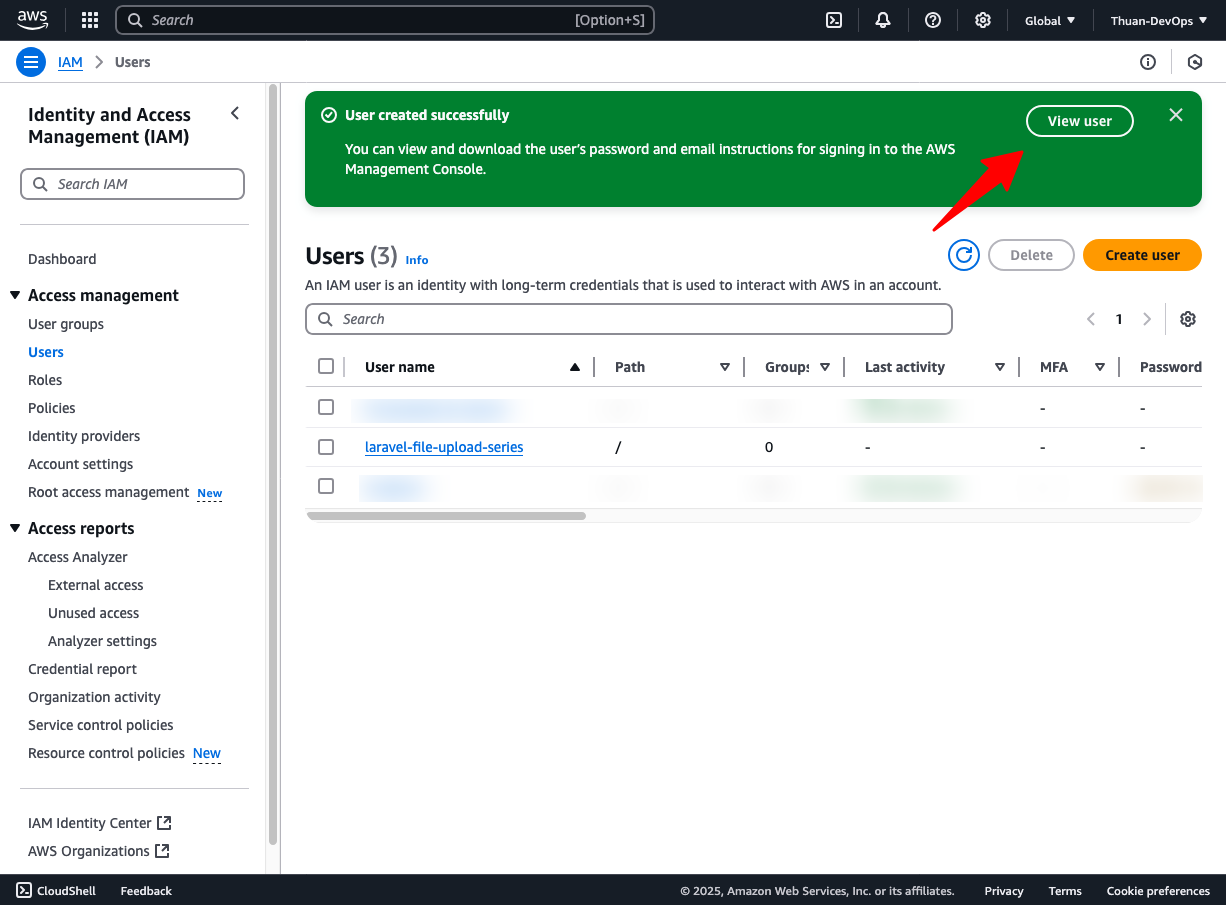Launch CloudShell from the top bar icon
The height and width of the screenshot is (905, 1226).
833,20
